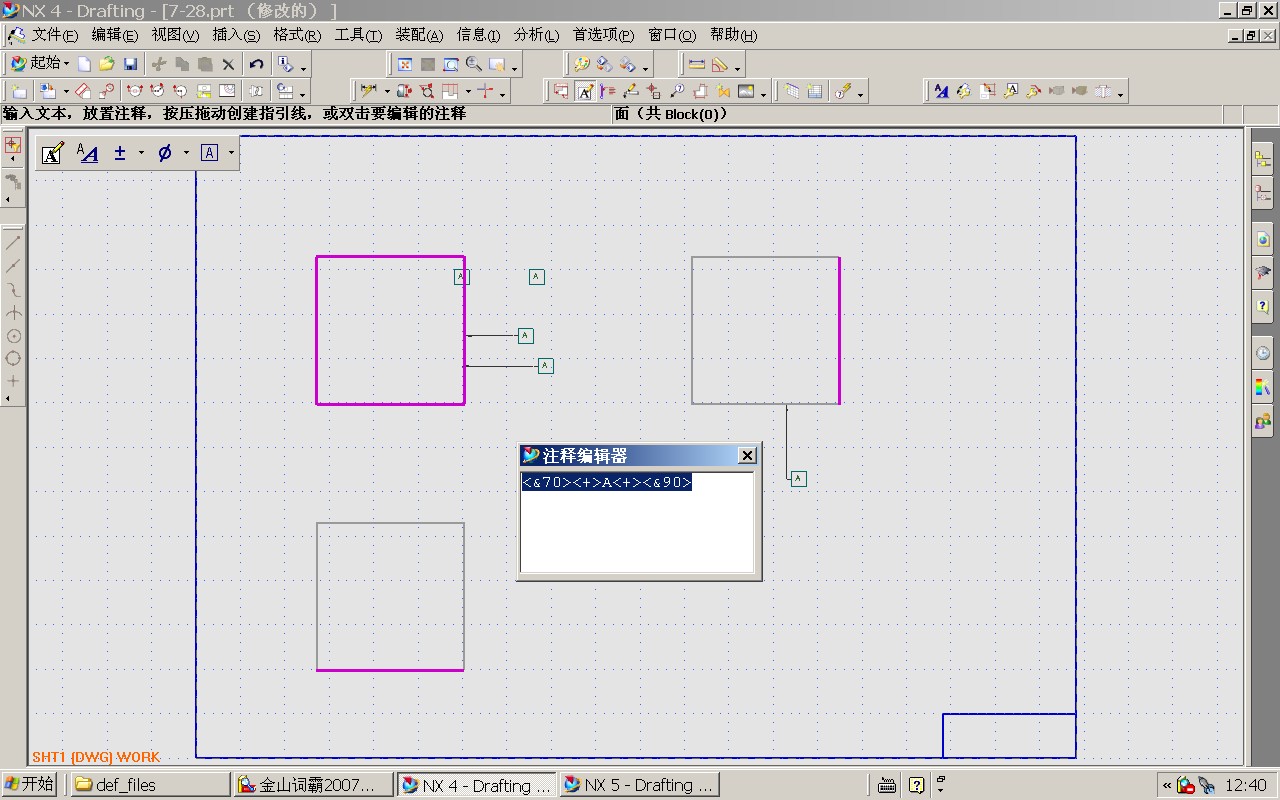This screenshot has height=800, width=1280.
Task: Switch to def_files taskbar window
Action: point(150,785)
